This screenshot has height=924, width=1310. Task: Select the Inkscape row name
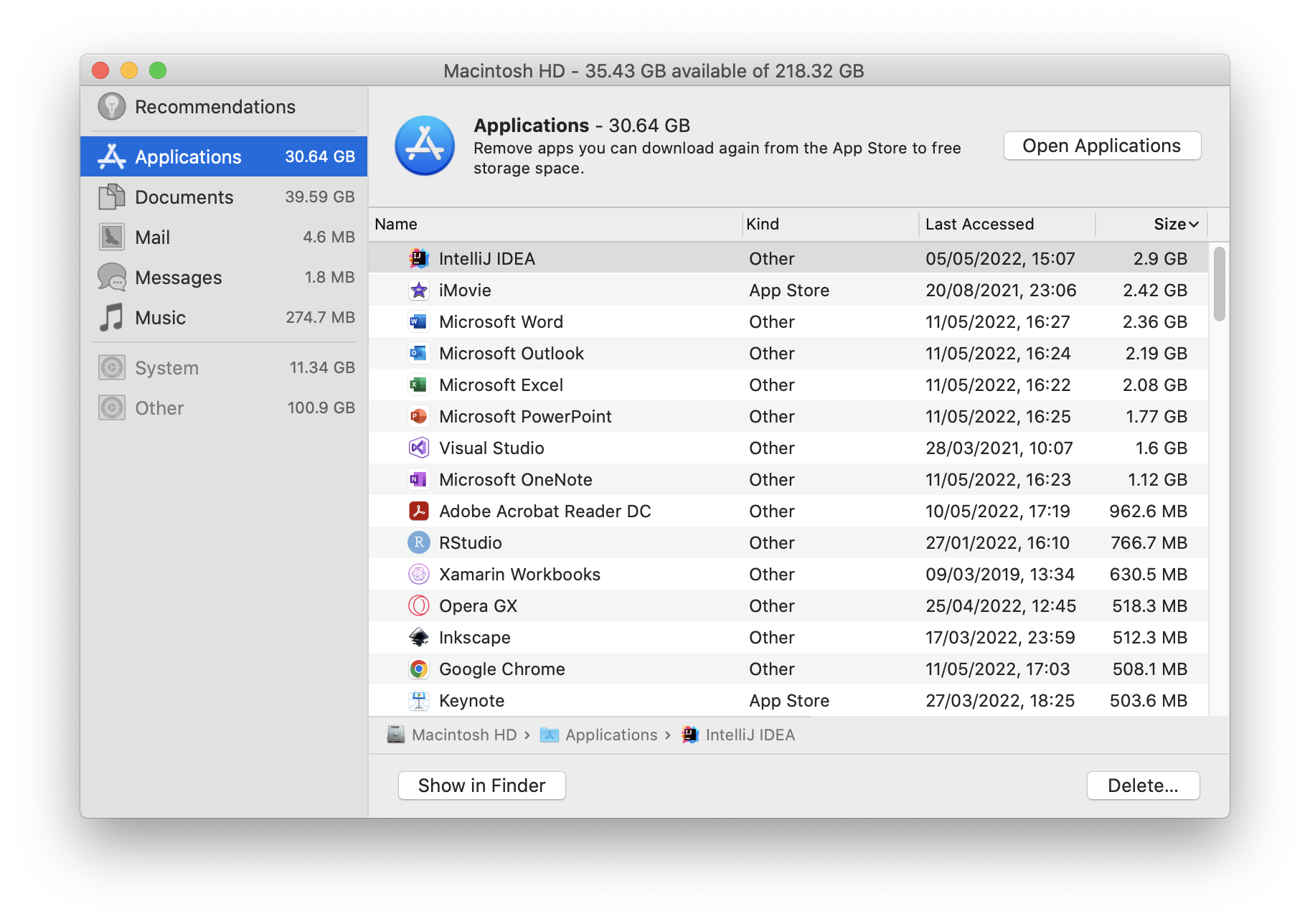[x=474, y=637]
